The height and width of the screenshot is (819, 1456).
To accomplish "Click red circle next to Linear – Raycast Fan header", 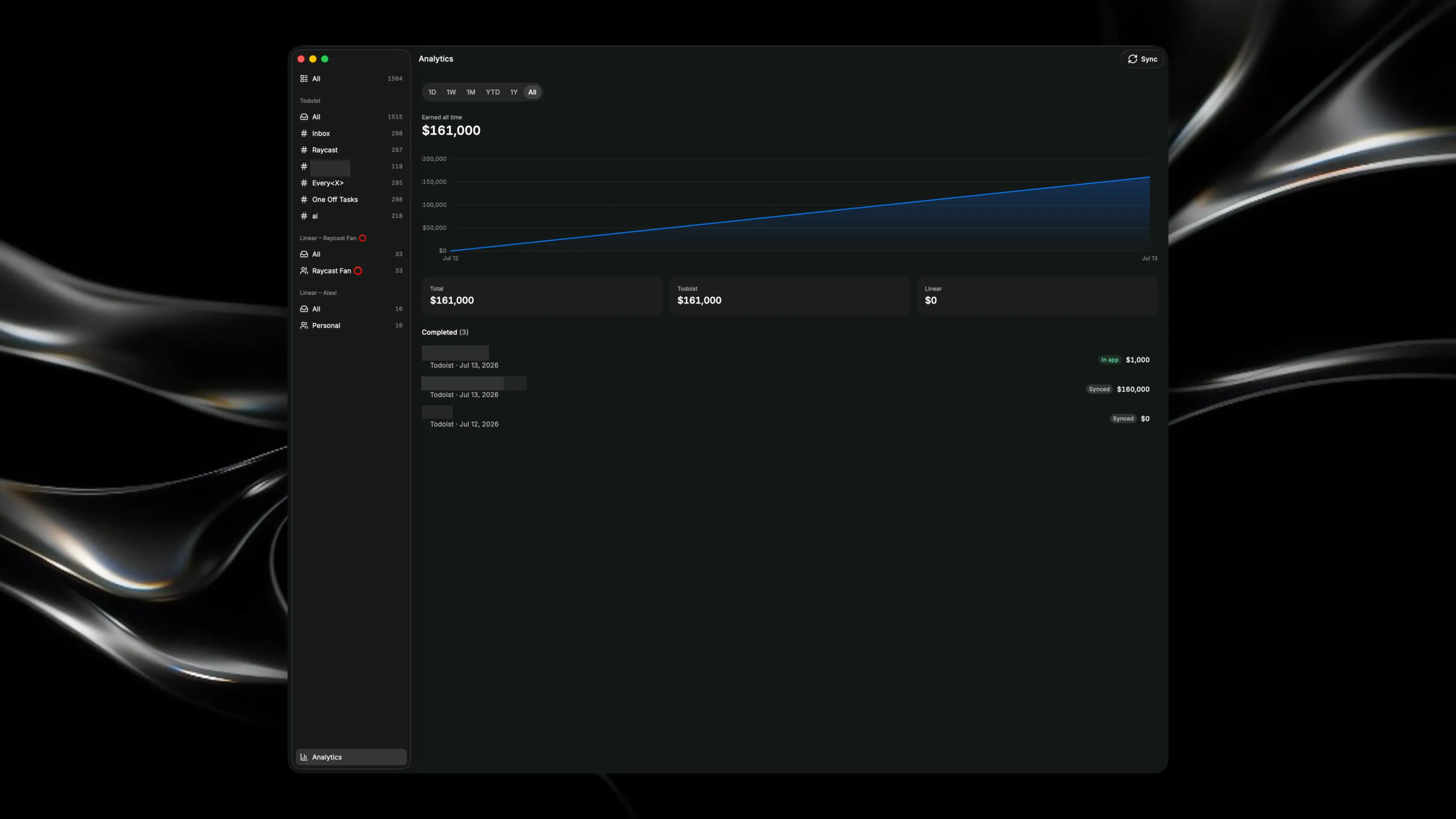I will click(363, 238).
